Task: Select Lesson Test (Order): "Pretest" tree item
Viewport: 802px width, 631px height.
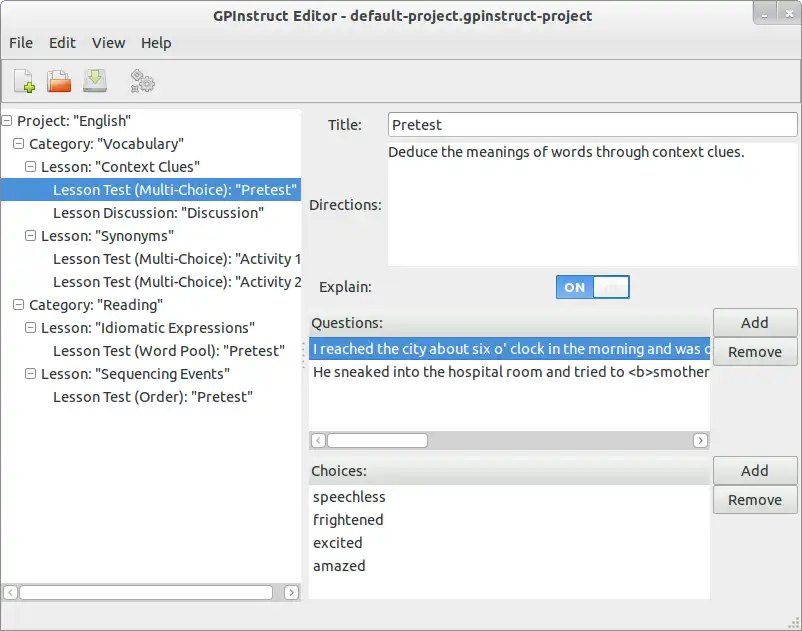Action: click(x=153, y=397)
